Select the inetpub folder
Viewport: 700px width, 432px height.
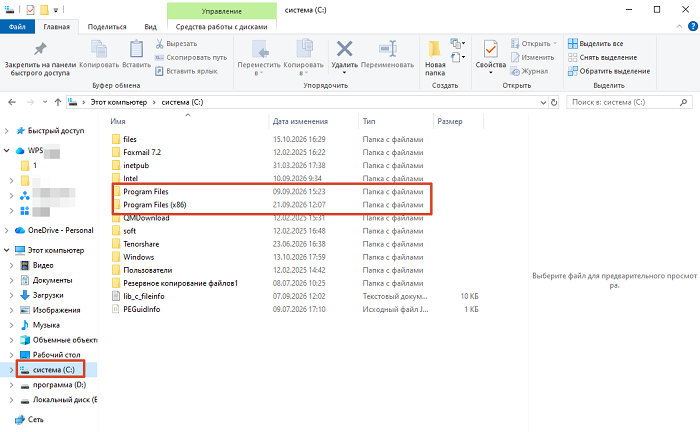click(136, 166)
